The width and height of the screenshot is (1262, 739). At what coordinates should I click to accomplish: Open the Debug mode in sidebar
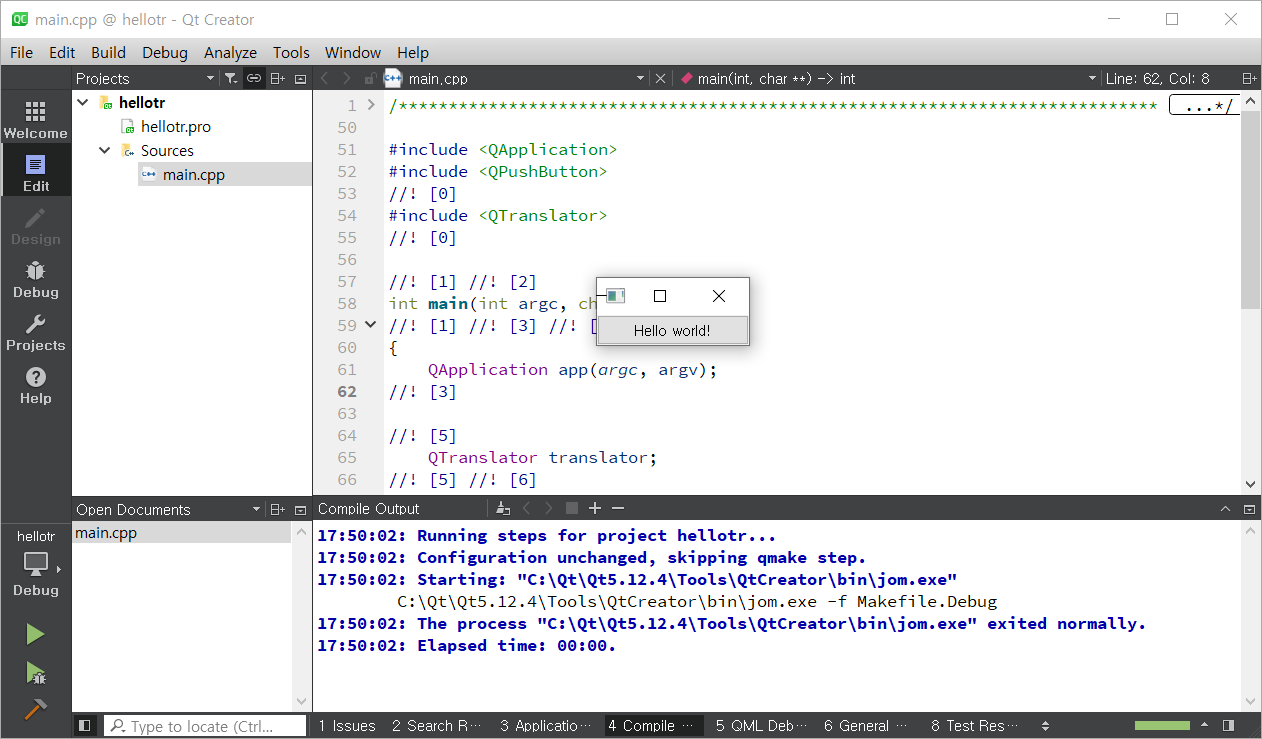pyautogui.click(x=35, y=279)
